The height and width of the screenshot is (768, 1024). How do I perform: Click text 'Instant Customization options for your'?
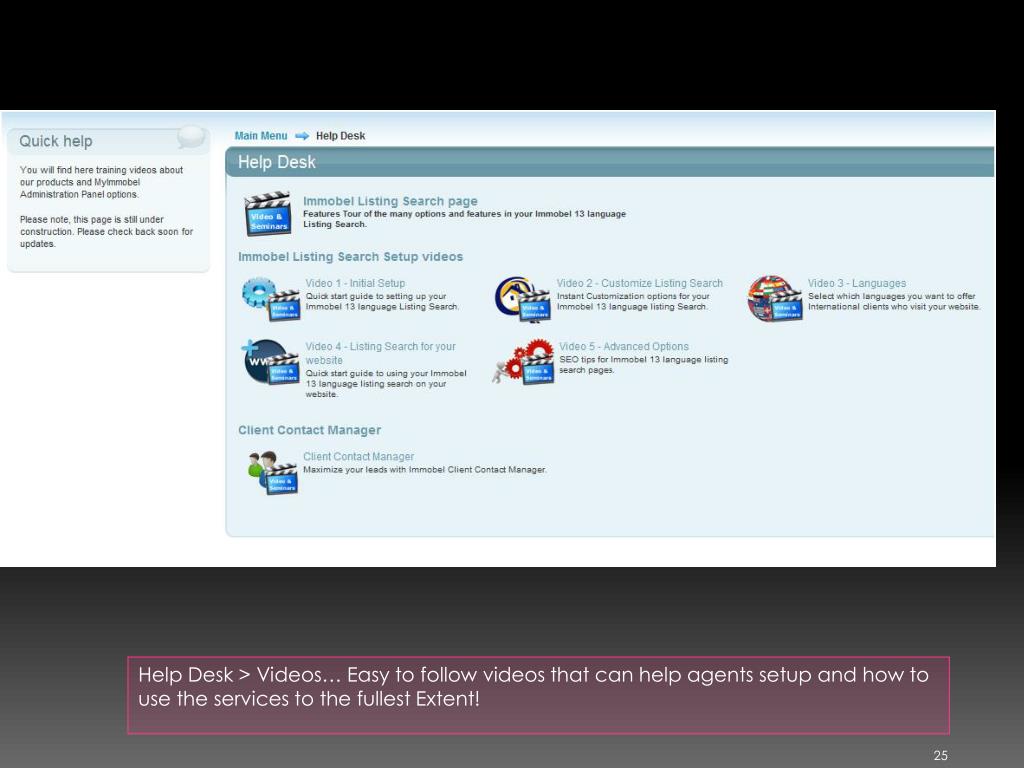point(633,296)
